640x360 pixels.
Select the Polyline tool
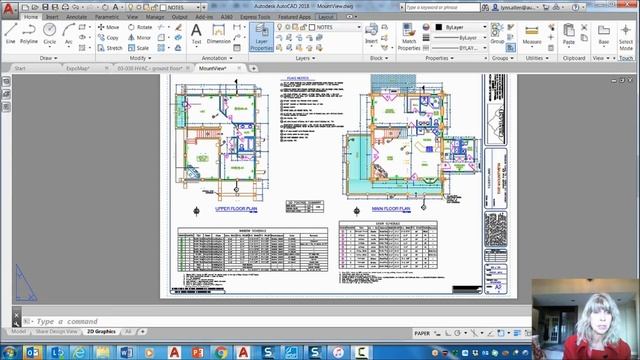pos(29,33)
